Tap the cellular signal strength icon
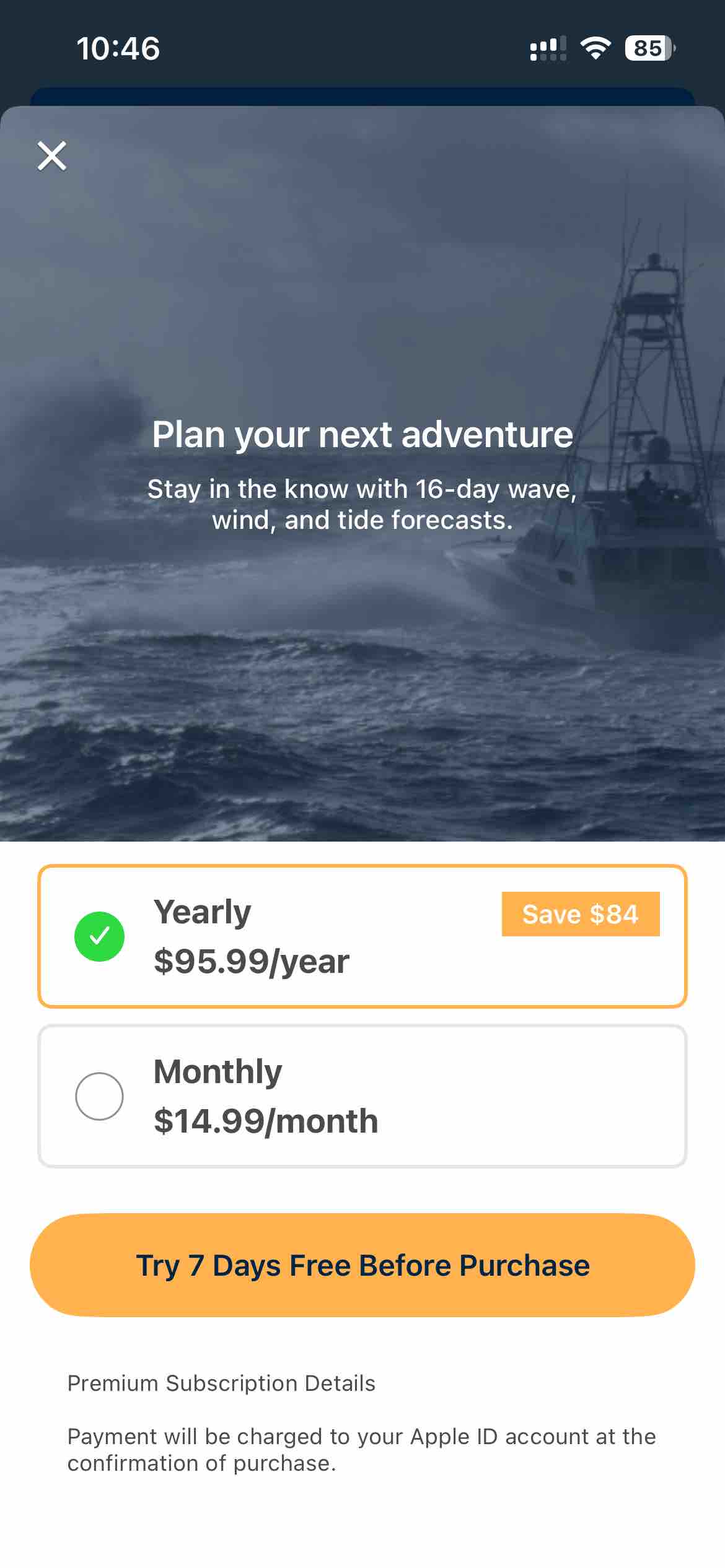Viewport: 725px width, 1568px height. 548,48
